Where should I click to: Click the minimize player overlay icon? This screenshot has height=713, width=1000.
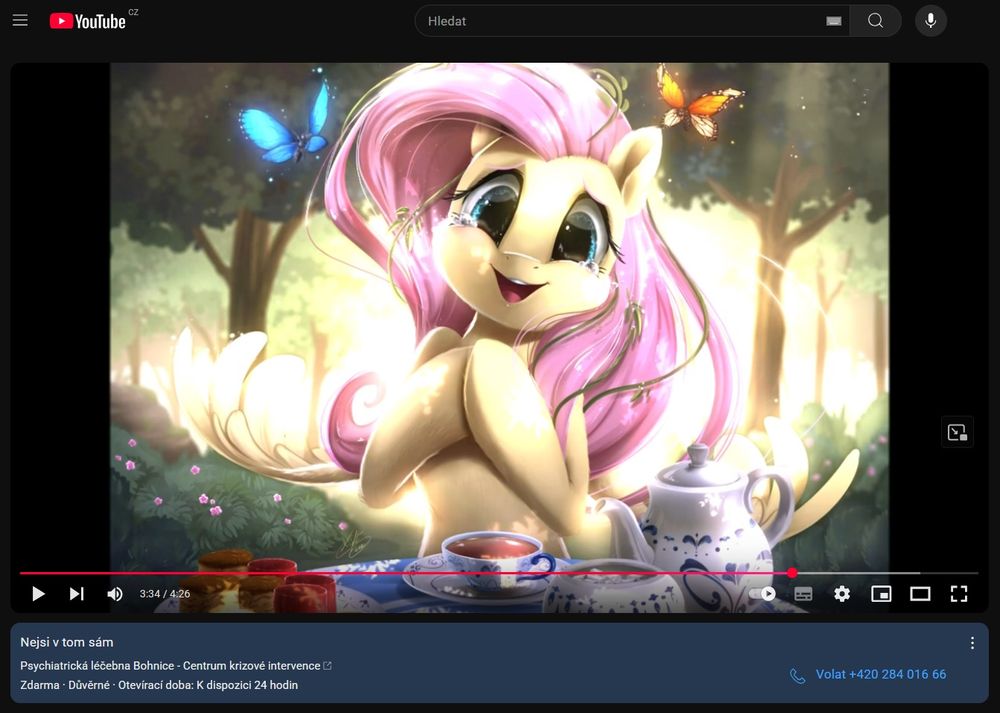pos(957,432)
